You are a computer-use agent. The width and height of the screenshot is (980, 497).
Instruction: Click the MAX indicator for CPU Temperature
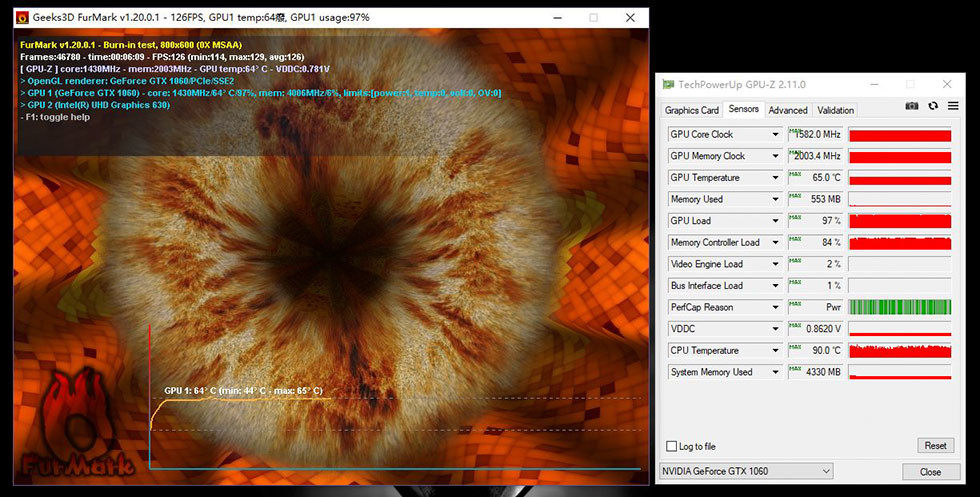point(795,346)
